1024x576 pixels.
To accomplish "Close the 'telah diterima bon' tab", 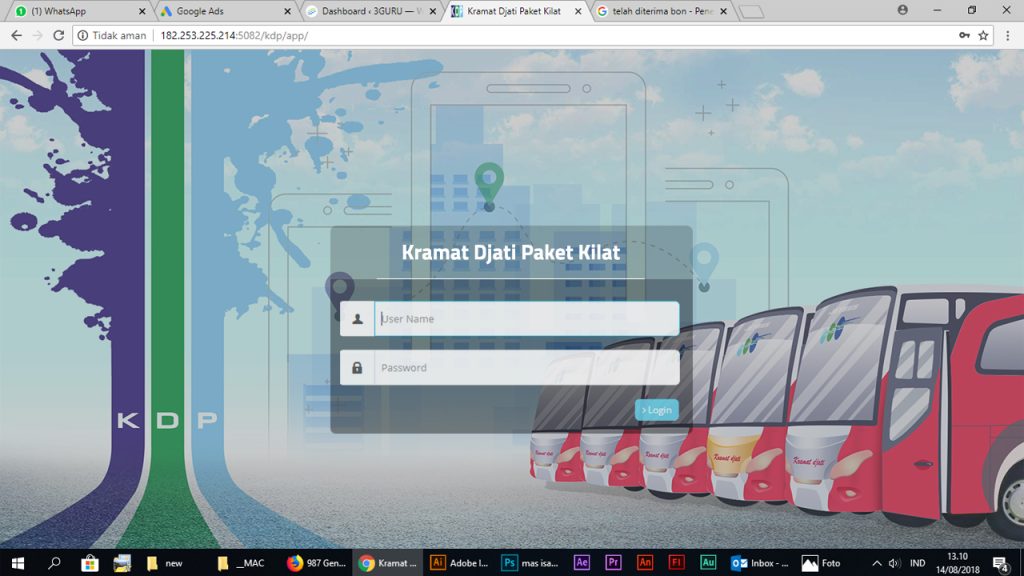I will coord(723,11).
